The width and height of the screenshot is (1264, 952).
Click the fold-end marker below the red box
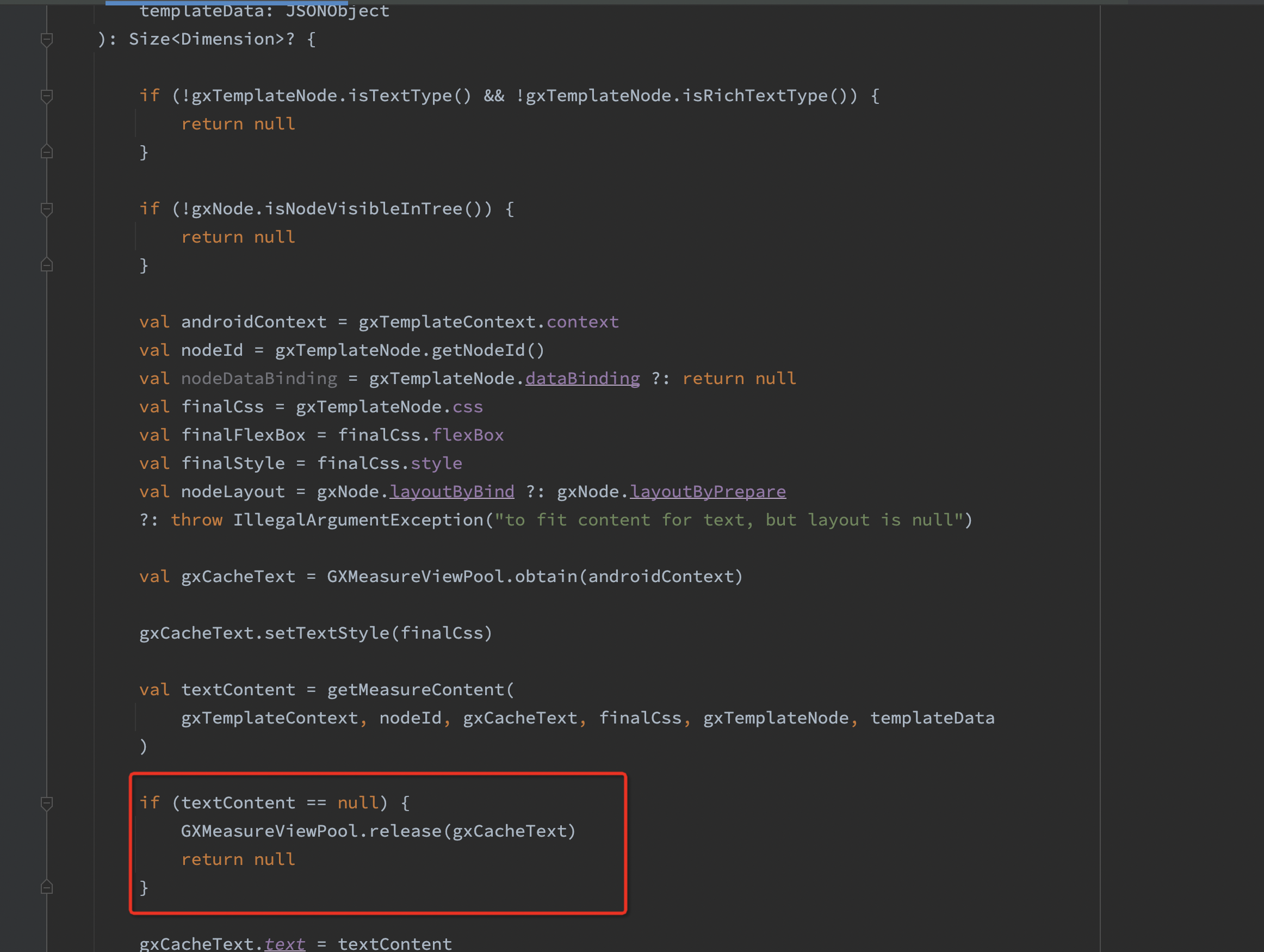pyautogui.click(x=47, y=888)
